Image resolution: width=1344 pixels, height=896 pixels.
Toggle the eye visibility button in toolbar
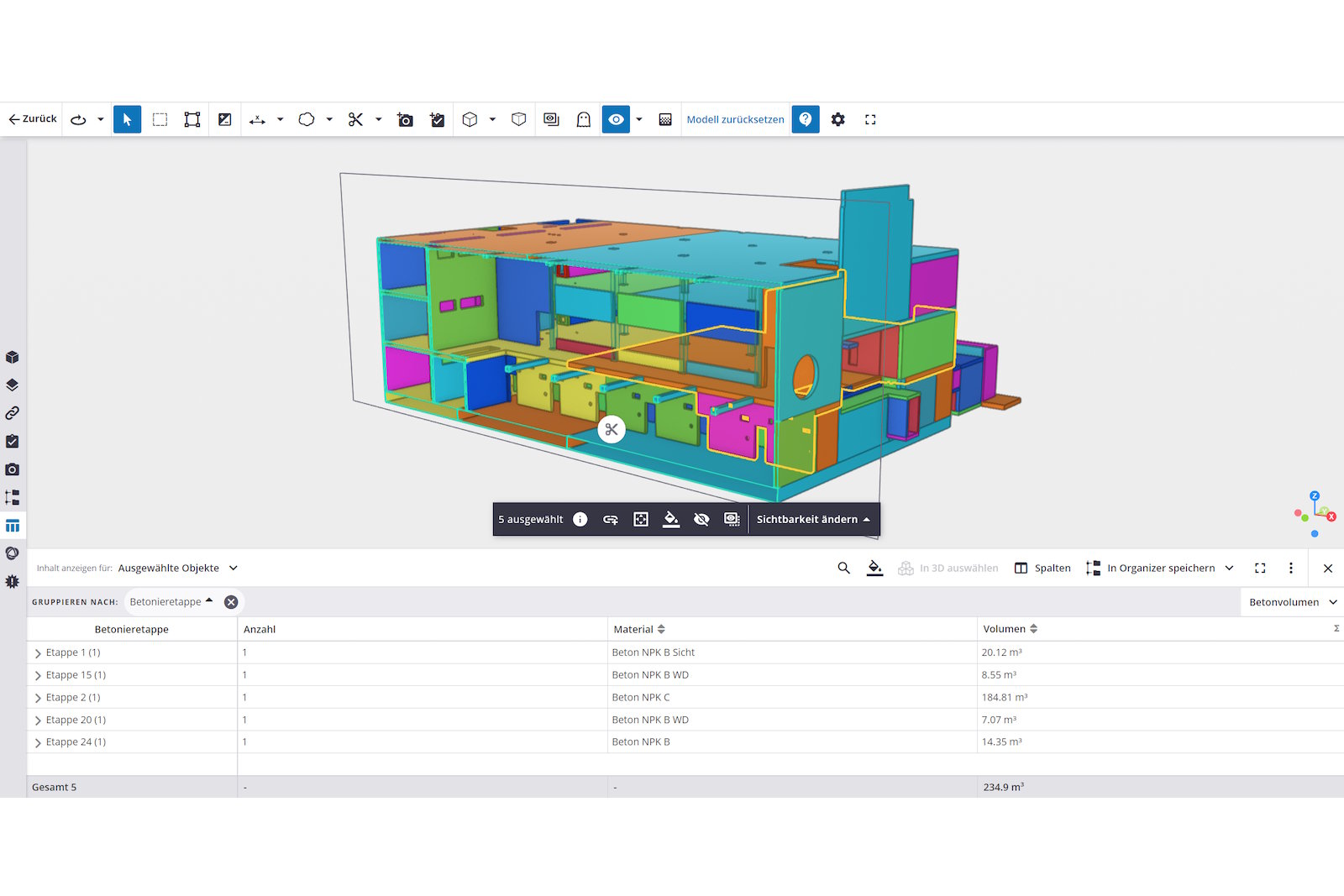click(x=616, y=119)
